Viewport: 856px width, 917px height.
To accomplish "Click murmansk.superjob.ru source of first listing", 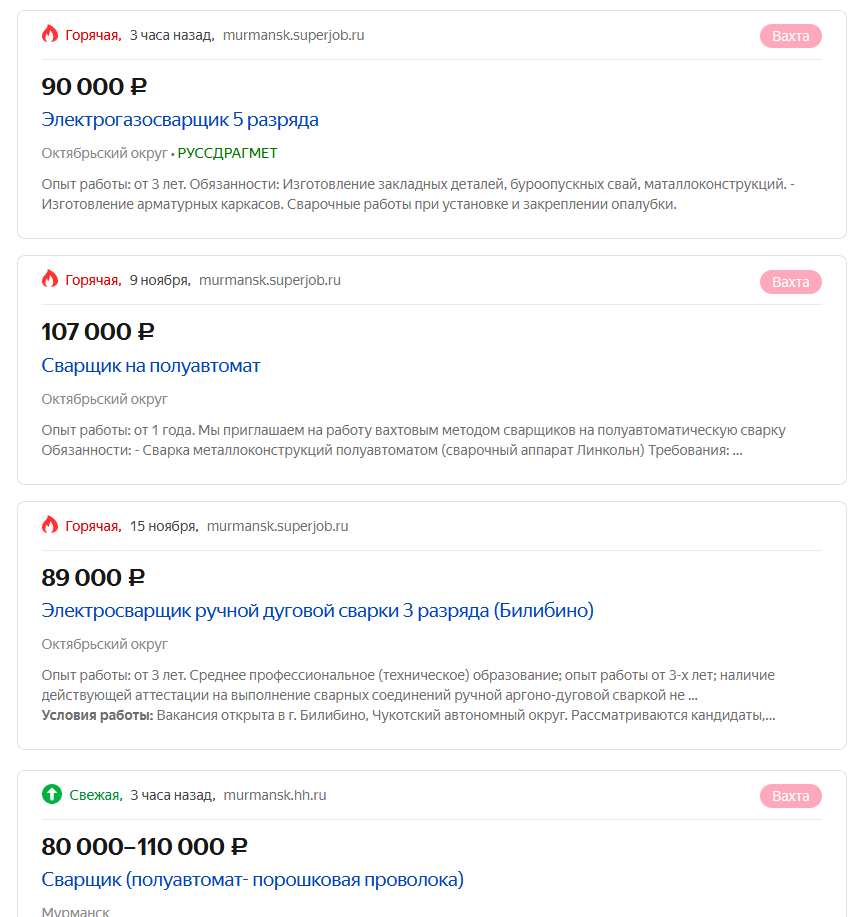I will click(294, 35).
